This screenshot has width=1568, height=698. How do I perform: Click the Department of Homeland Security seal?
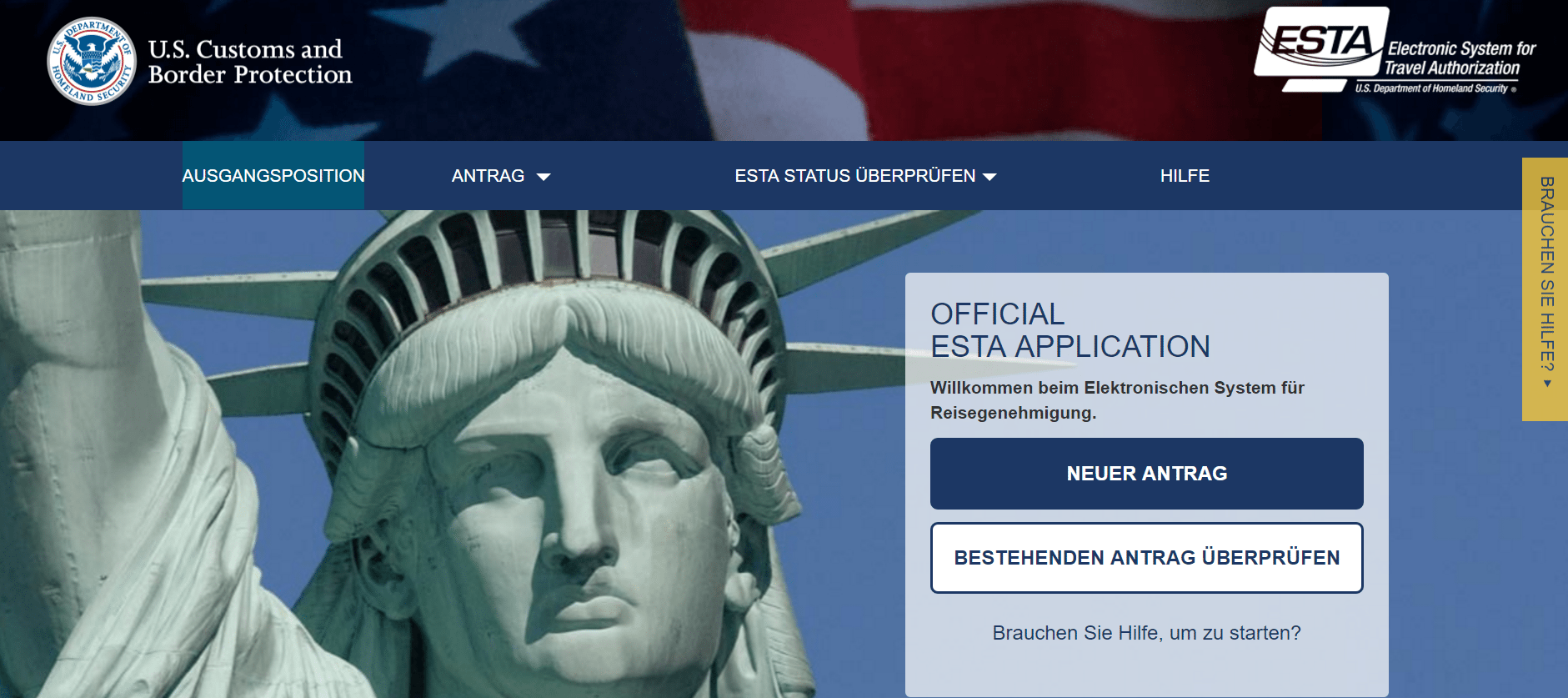click(92, 62)
